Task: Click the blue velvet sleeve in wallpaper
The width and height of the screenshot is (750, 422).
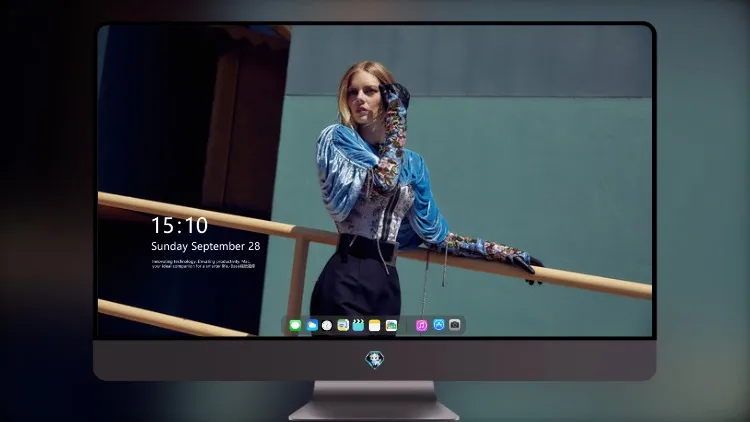Action: 341,165
